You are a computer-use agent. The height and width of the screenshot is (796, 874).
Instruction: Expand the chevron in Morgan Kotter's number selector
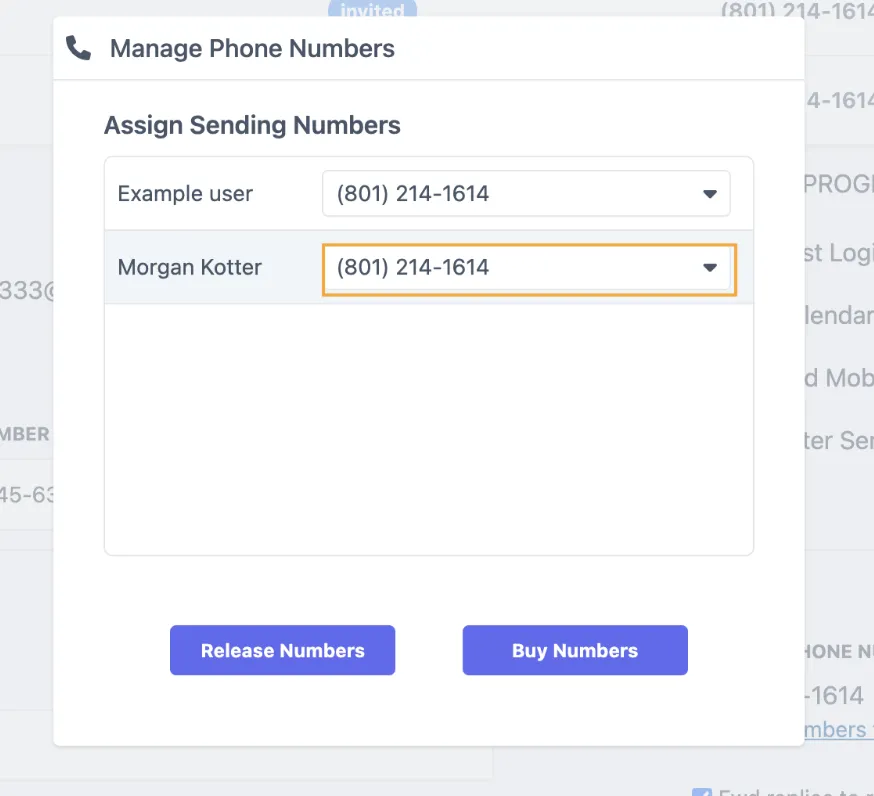coord(710,268)
